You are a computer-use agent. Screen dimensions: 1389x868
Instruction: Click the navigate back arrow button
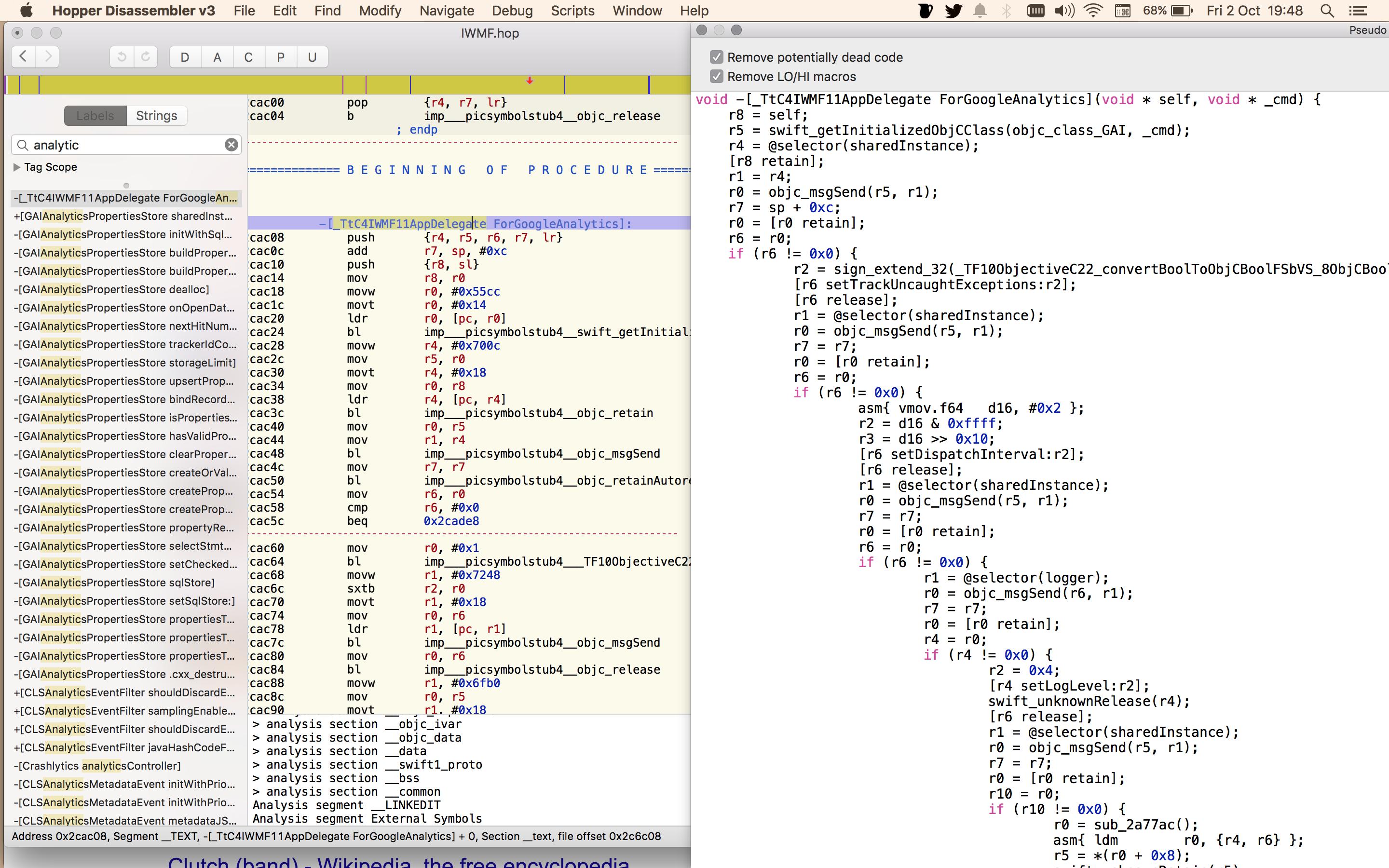point(24,57)
